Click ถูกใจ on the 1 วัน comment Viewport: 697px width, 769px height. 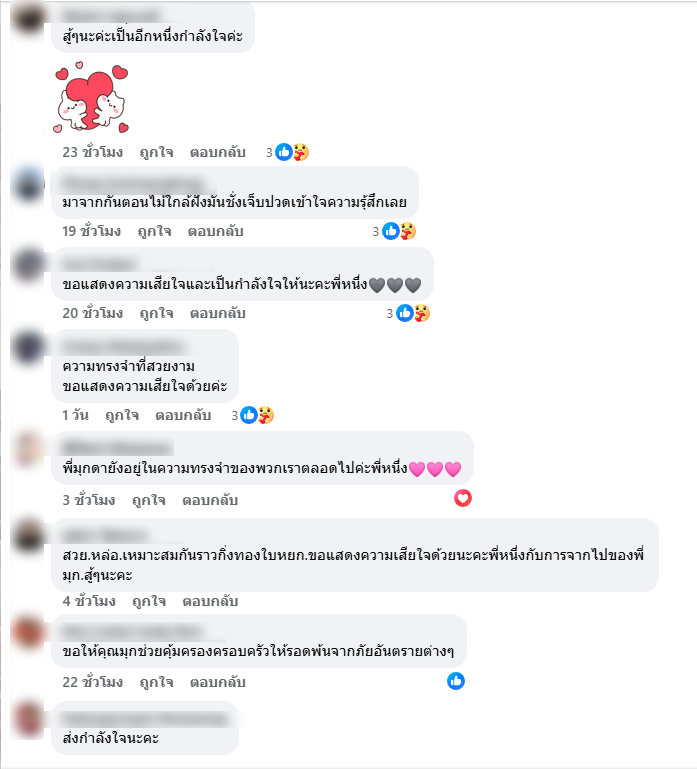pyautogui.click(x=122, y=415)
